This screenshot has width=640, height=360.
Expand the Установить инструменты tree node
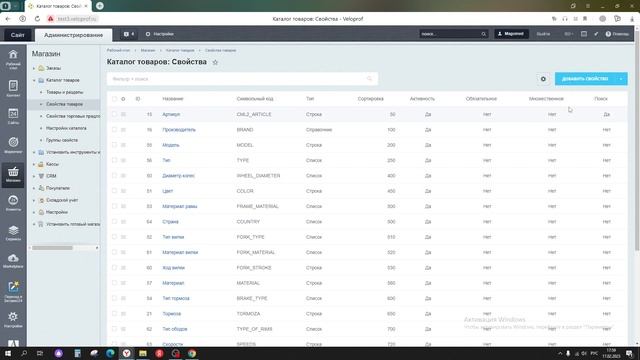click(x=34, y=152)
